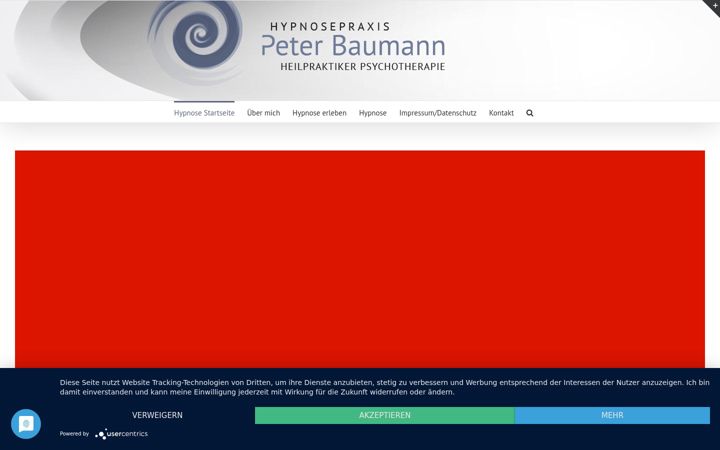Decline tracking with the Verweigern button
Viewport: 720px width, 450px height.
(x=158, y=415)
